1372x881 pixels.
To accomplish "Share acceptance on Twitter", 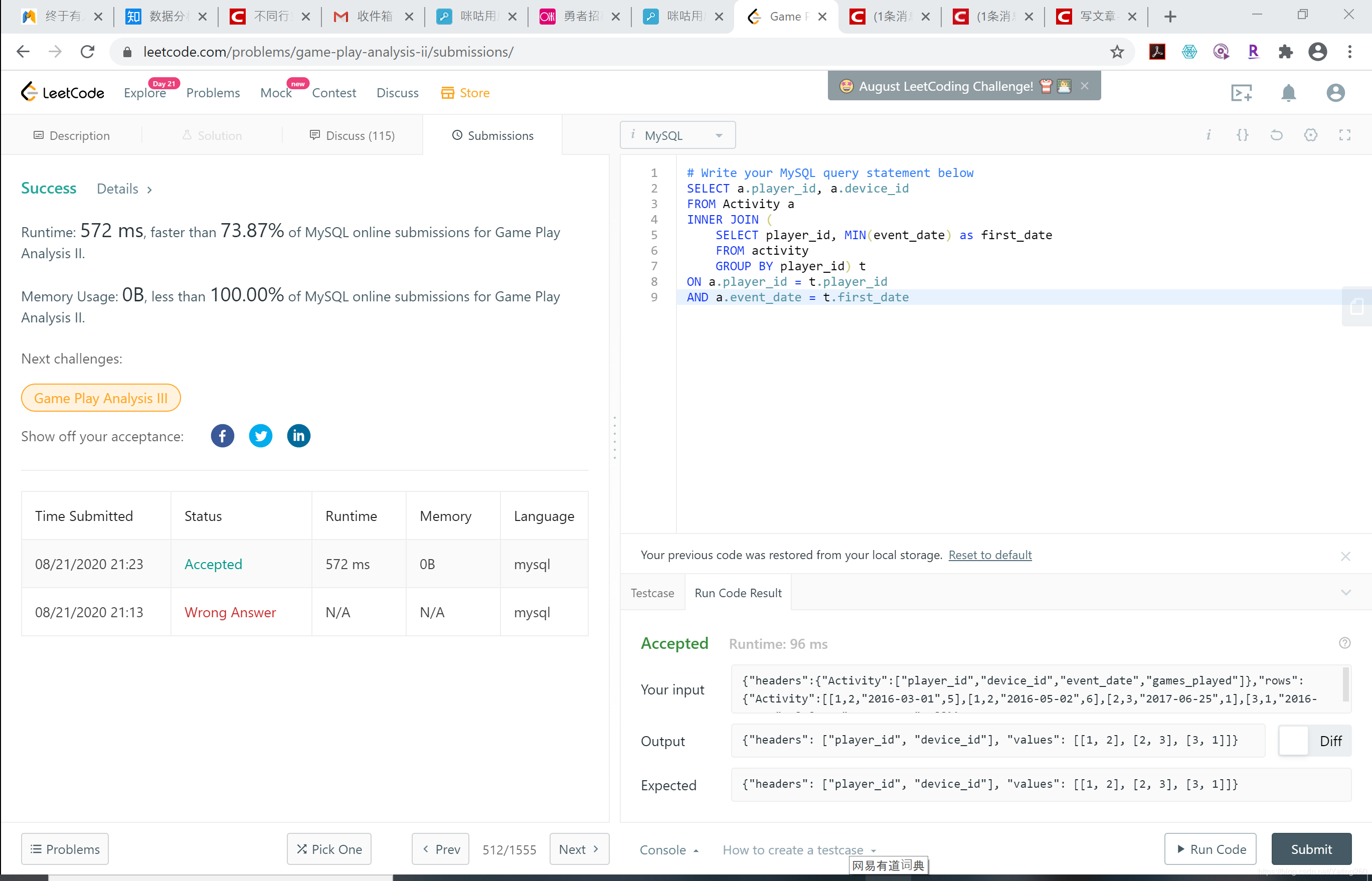I will point(260,436).
